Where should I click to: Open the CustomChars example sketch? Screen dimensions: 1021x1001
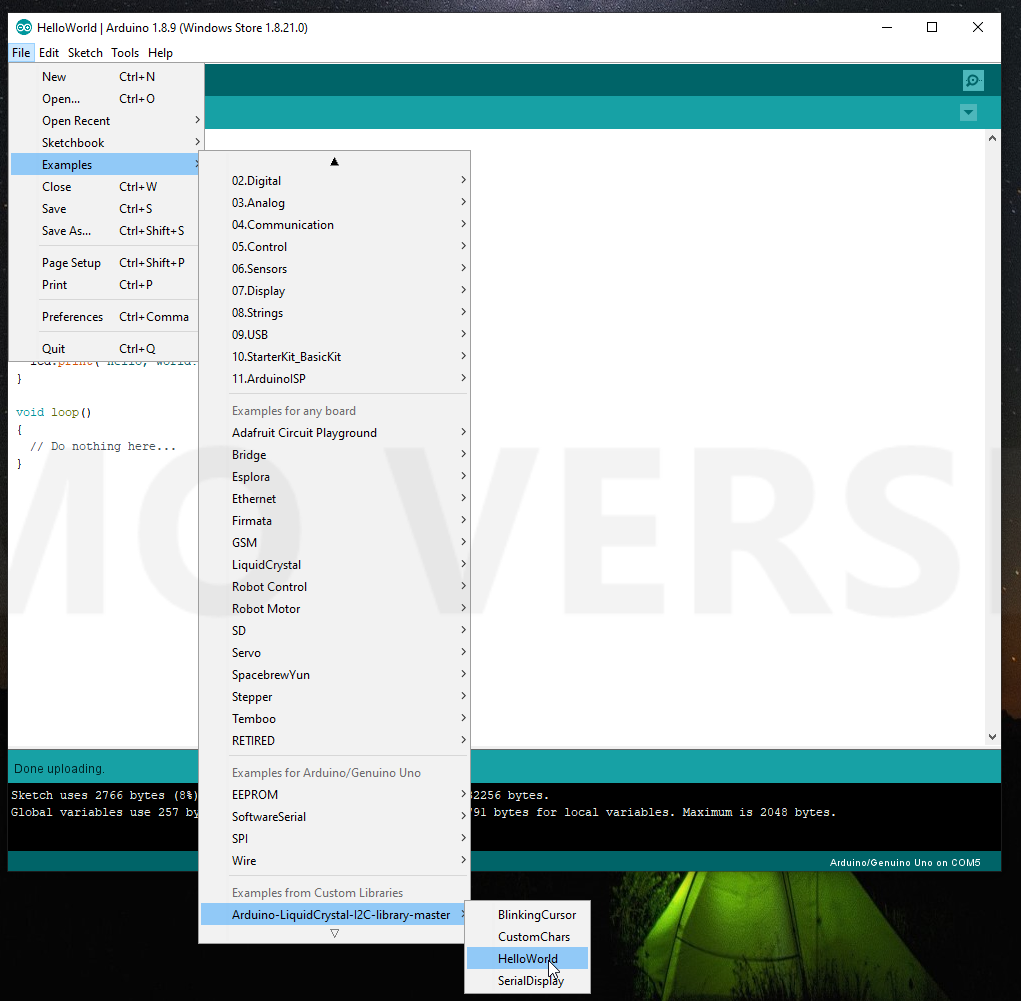click(x=527, y=937)
